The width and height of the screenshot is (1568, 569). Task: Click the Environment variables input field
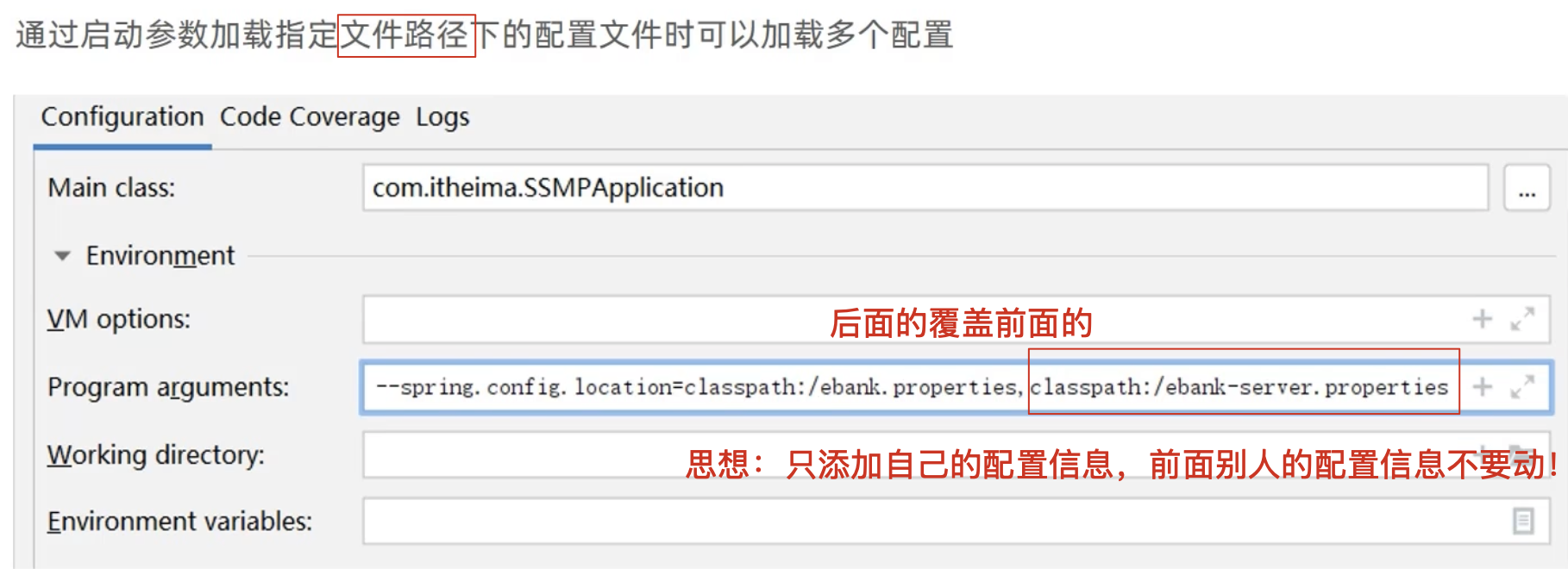[956, 521]
